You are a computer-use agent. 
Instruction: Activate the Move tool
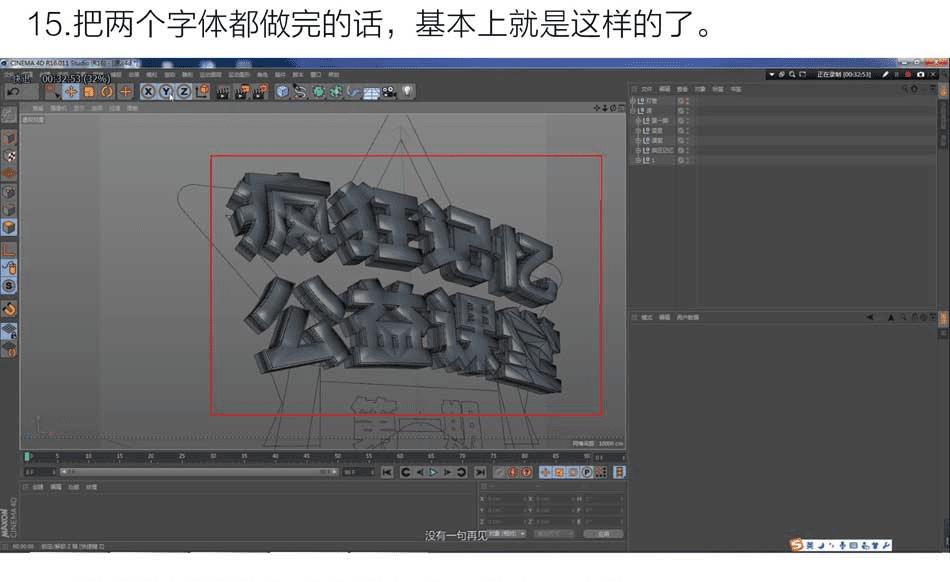click(71, 91)
